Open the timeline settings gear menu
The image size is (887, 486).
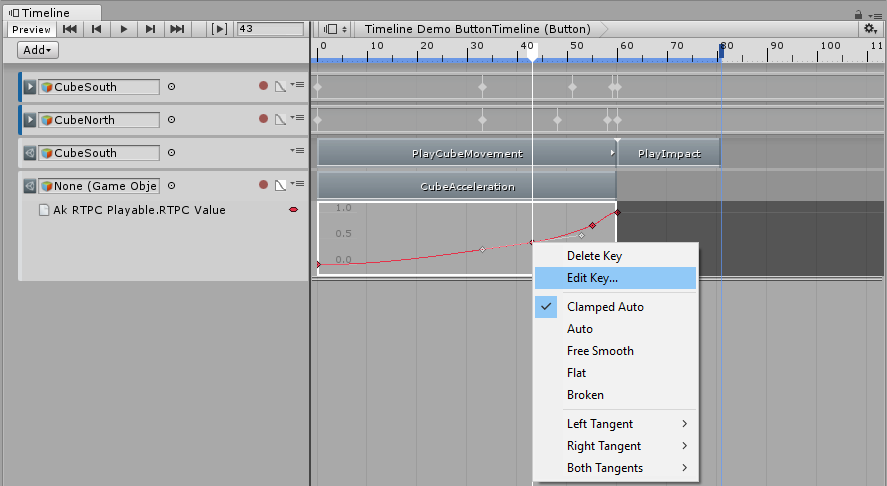click(870, 29)
